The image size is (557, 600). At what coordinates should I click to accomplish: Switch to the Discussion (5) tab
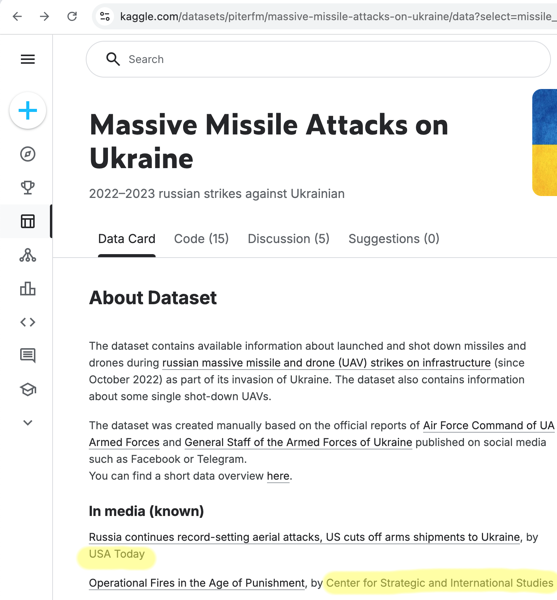point(288,239)
